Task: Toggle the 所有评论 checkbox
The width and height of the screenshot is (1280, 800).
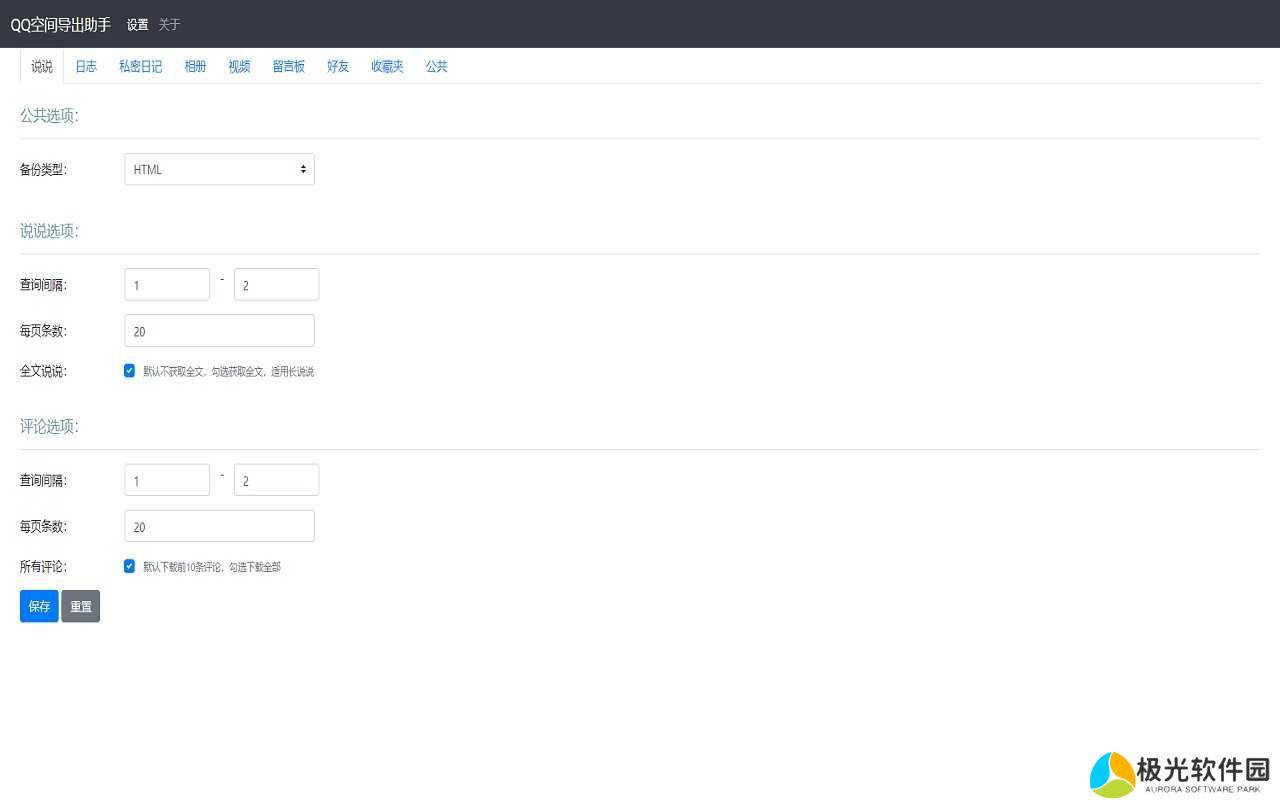Action: click(129, 566)
